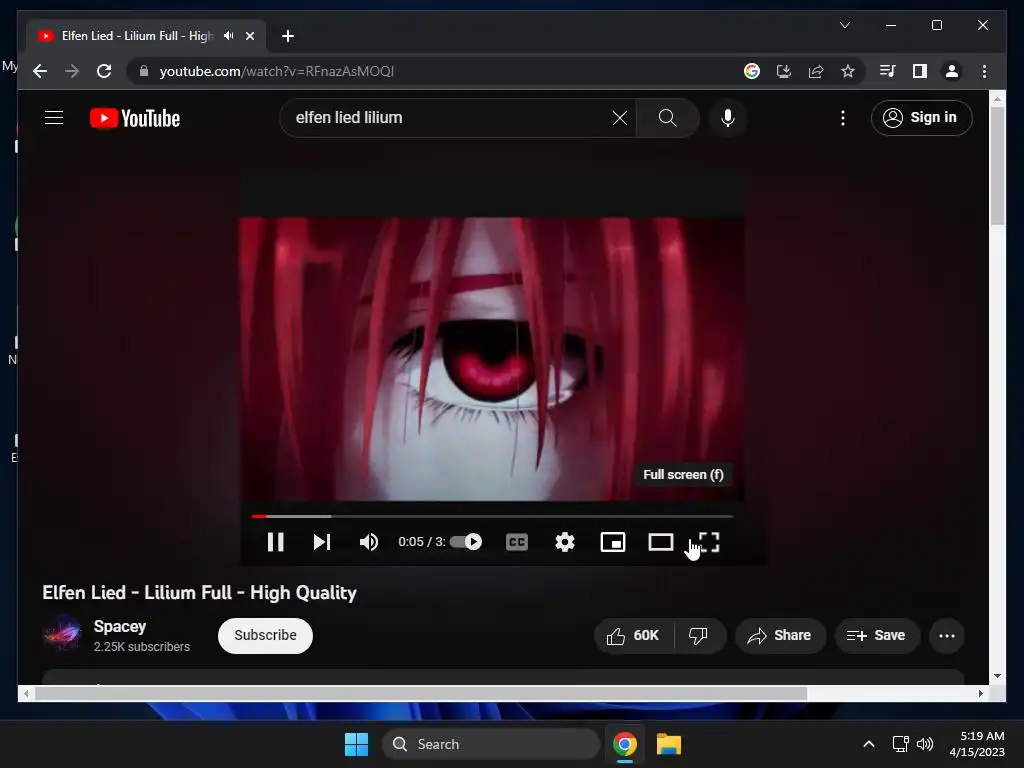
Task: Open YouTube settings three-dot menu
Action: tap(842, 118)
